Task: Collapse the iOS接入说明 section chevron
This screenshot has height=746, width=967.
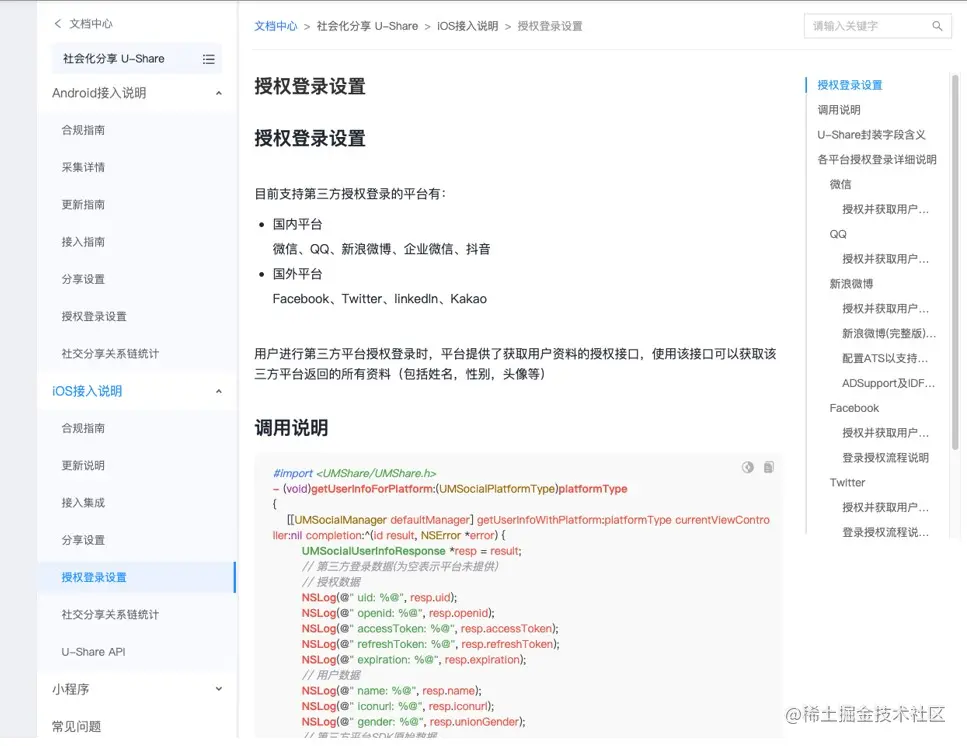Action: click(x=218, y=391)
